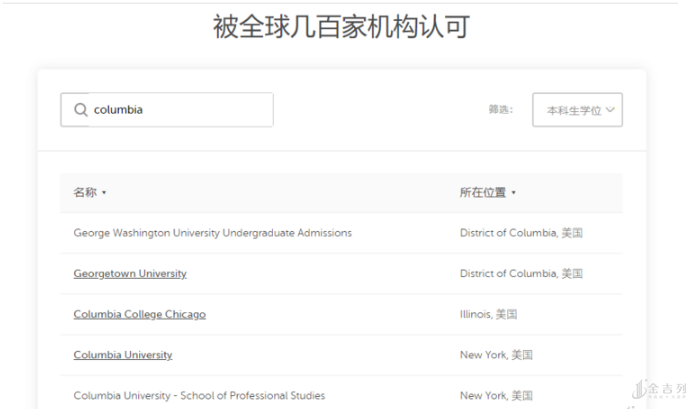Click the 名称 column header text
This screenshot has height=409, width=696.
pos(85,193)
